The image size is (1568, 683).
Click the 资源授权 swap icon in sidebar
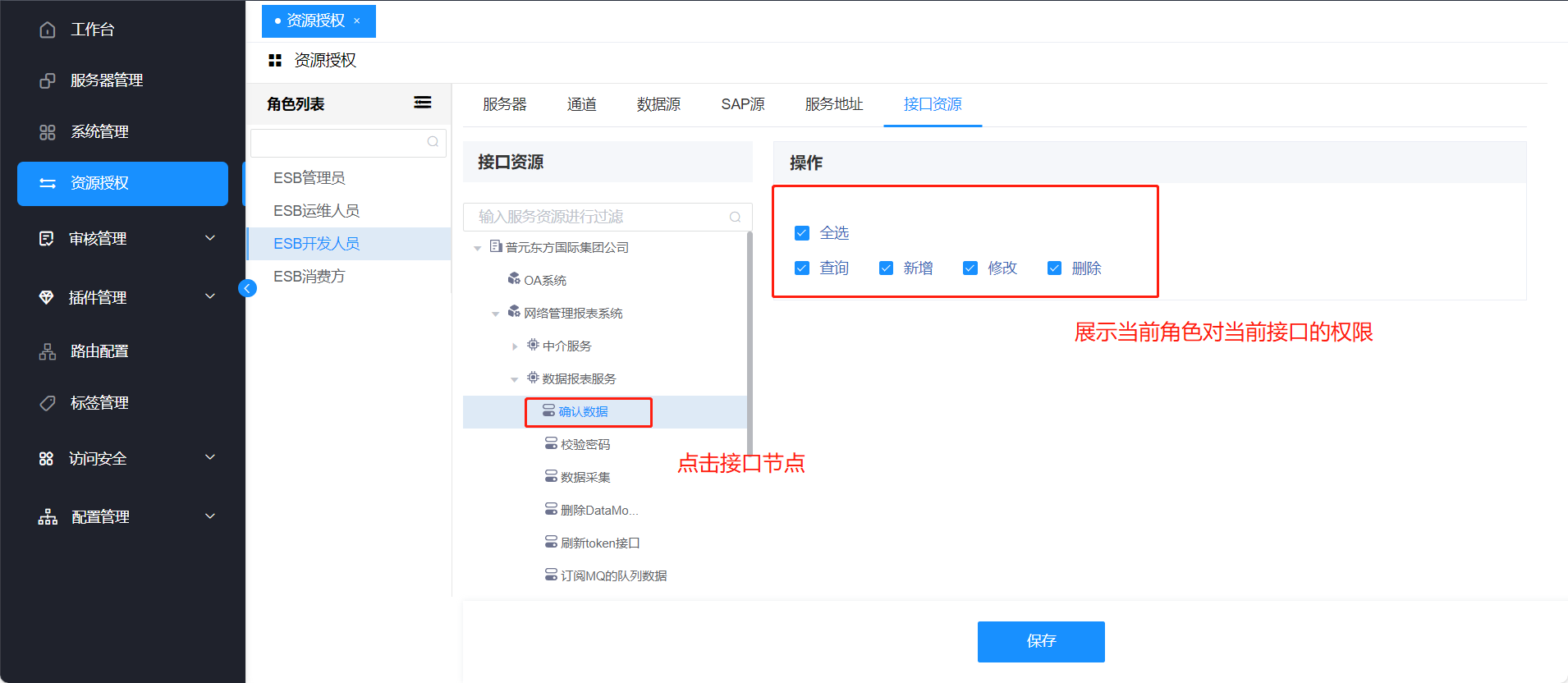tap(48, 183)
